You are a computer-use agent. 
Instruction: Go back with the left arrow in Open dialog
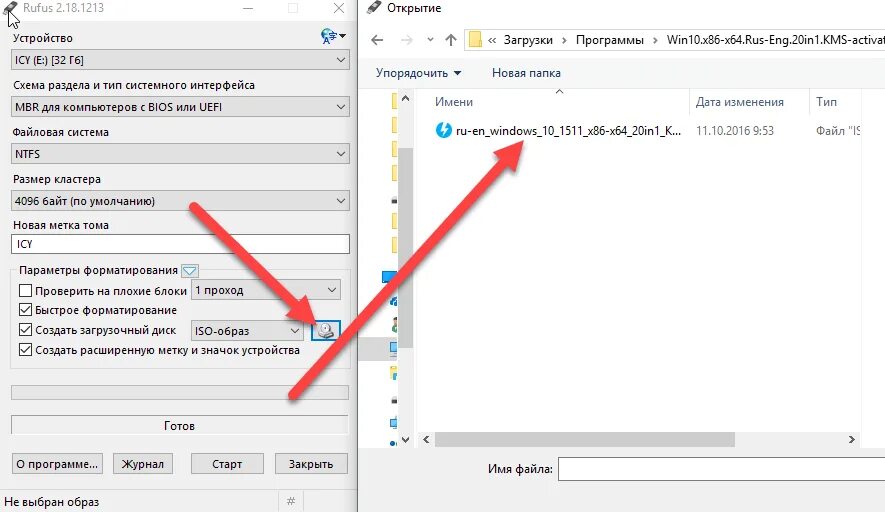click(377, 40)
